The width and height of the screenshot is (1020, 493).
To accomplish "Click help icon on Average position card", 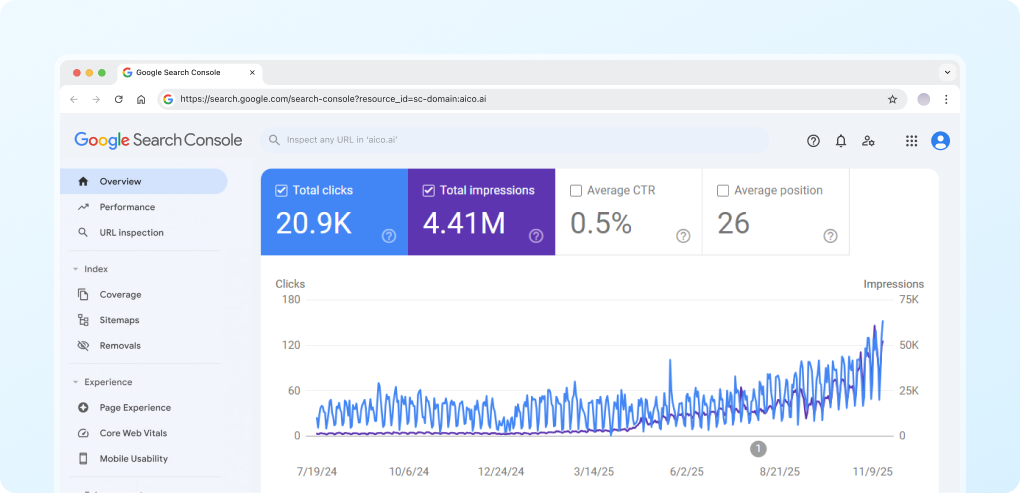I will [830, 236].
